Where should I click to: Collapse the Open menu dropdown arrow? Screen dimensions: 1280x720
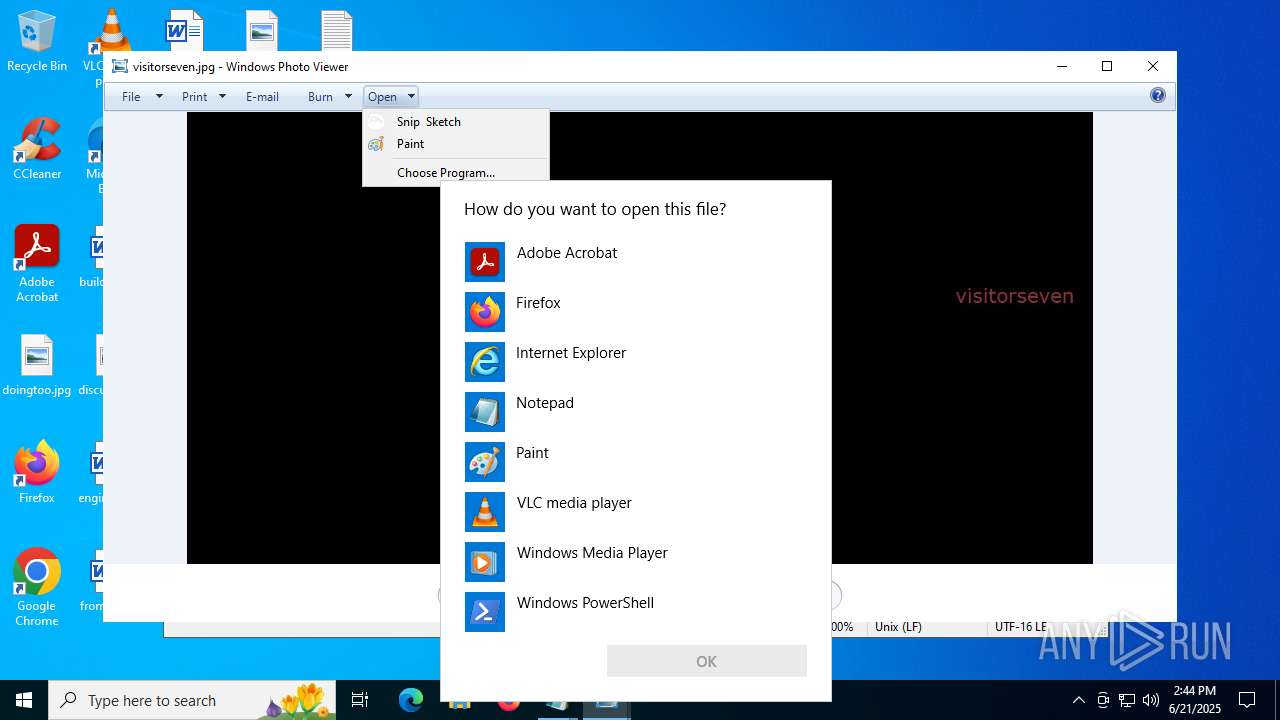[411, 96]
